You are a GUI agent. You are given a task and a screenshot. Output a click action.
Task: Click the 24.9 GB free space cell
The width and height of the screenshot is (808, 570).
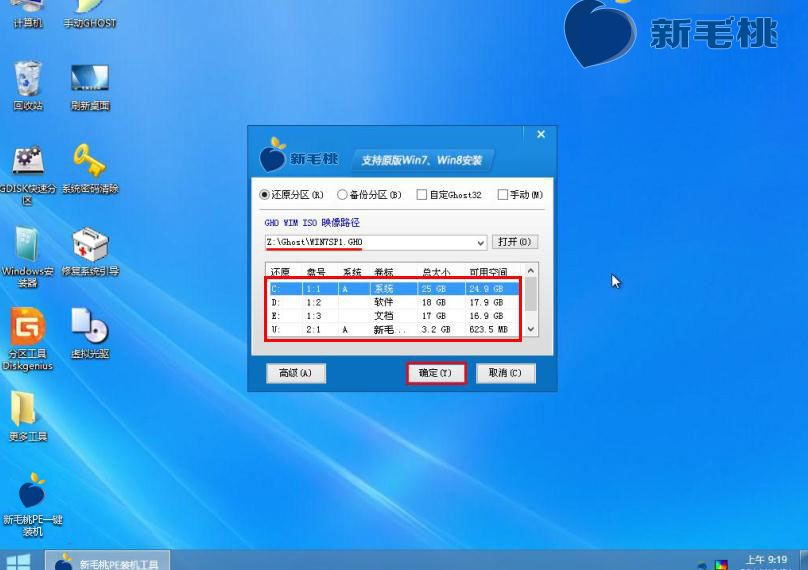pyautogui.click(x=486, y=289)
